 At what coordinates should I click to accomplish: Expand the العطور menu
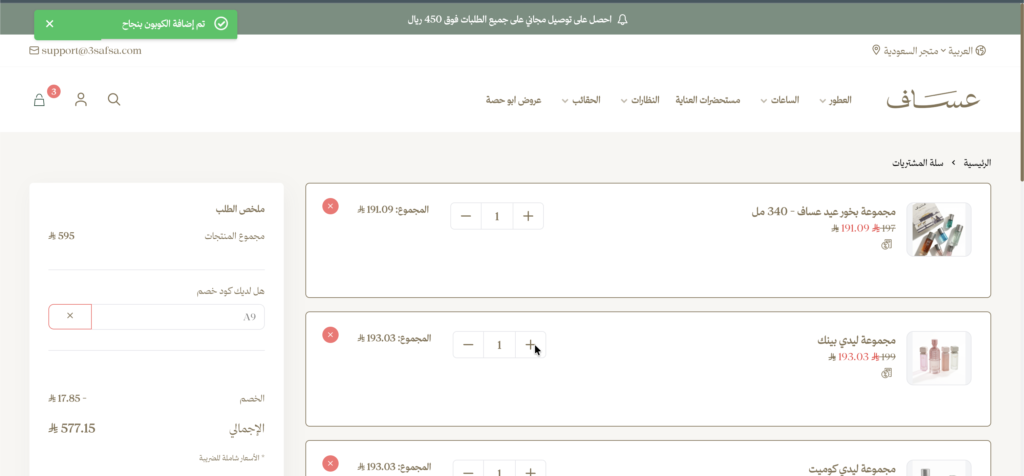tap(837, 100)
